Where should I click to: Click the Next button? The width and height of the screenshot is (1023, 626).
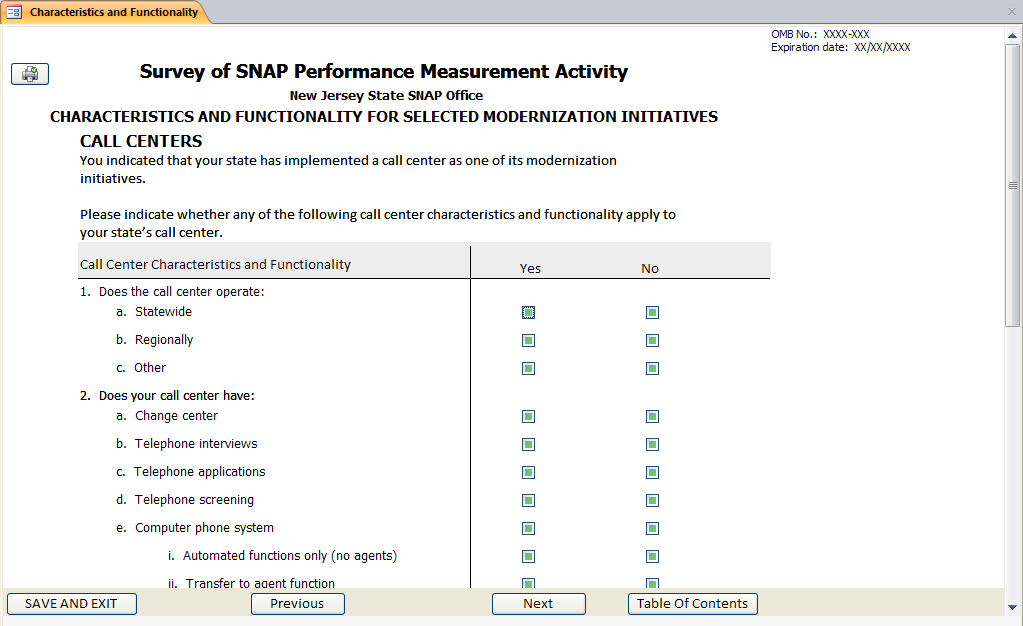point(538,603)
